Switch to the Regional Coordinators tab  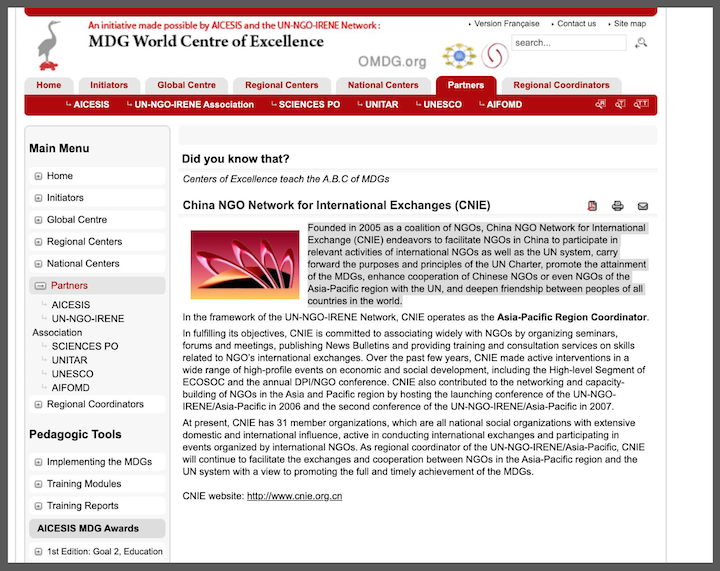pos(560,85)
